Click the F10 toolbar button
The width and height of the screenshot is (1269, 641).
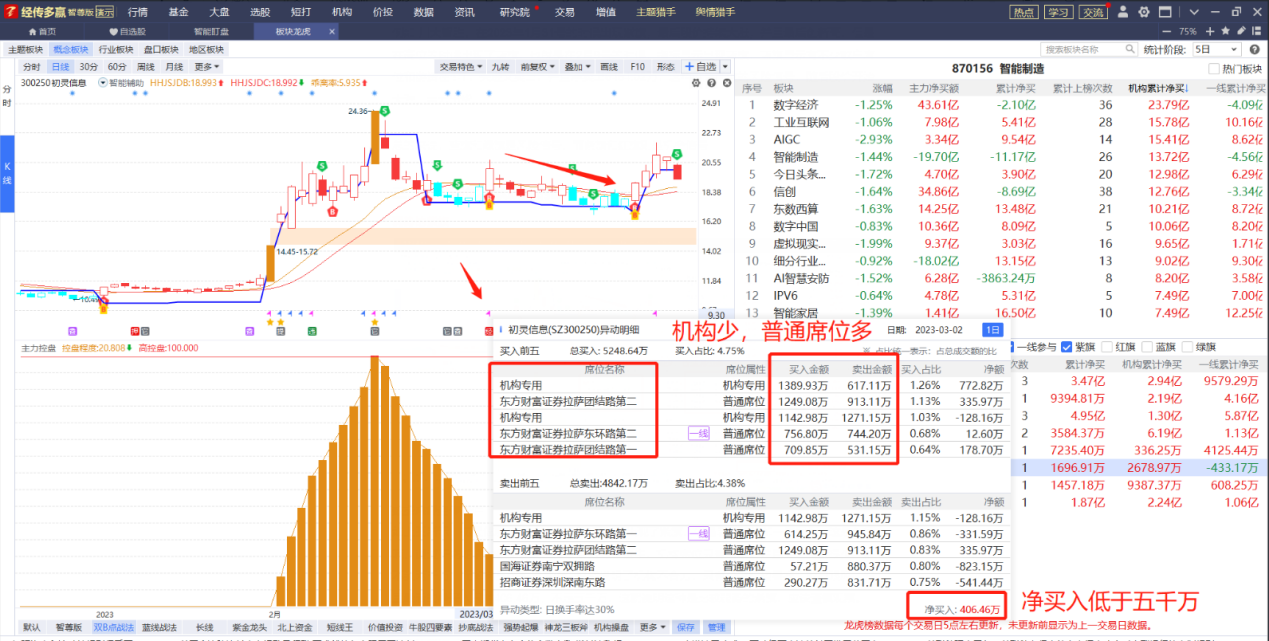637,67
